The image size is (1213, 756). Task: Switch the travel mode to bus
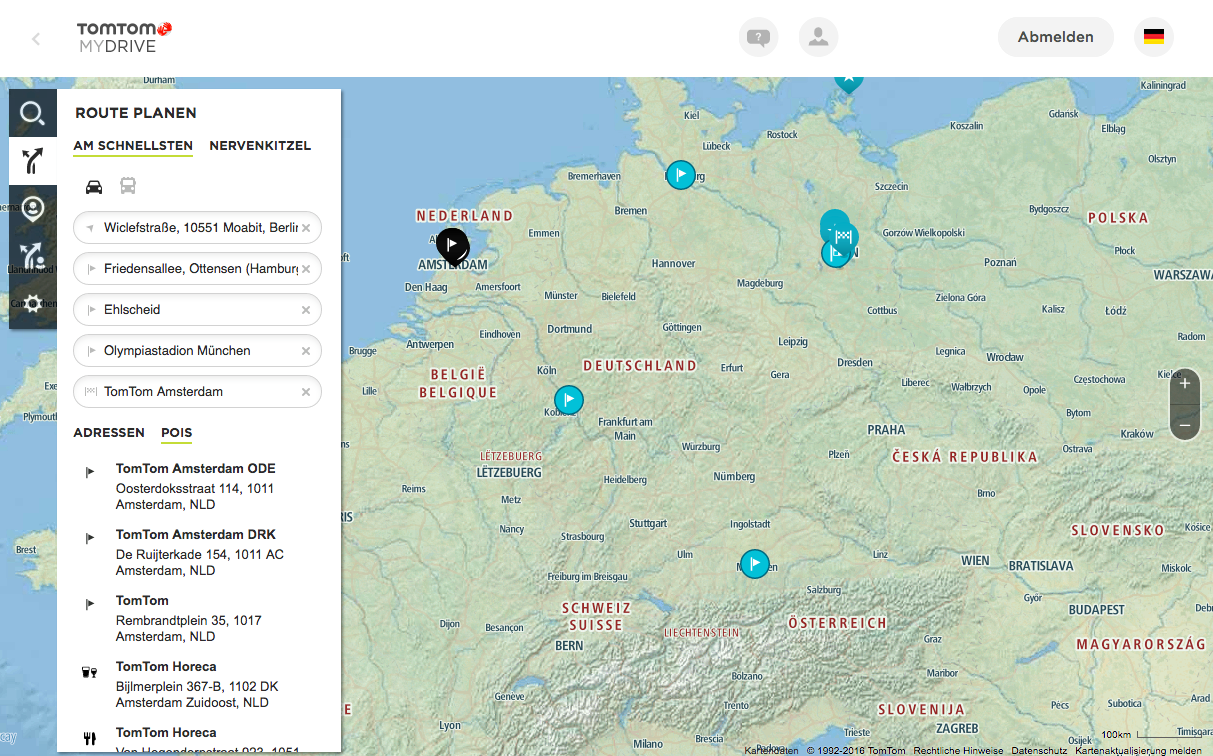(128, 186)
